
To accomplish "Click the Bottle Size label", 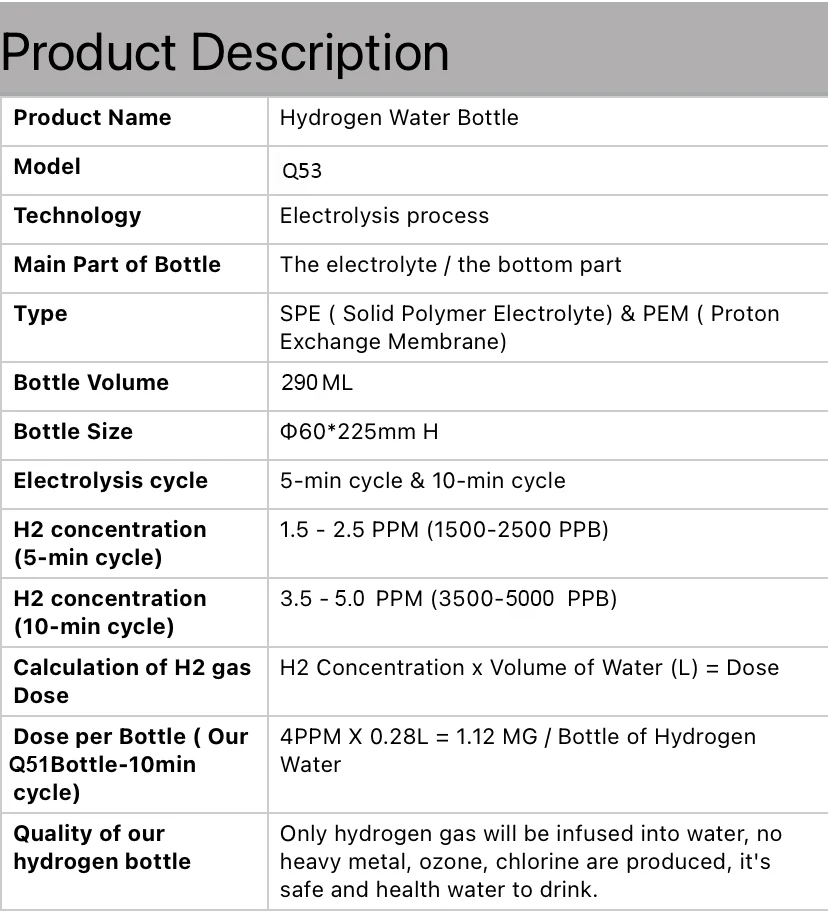I will click(x=73, y=432).
